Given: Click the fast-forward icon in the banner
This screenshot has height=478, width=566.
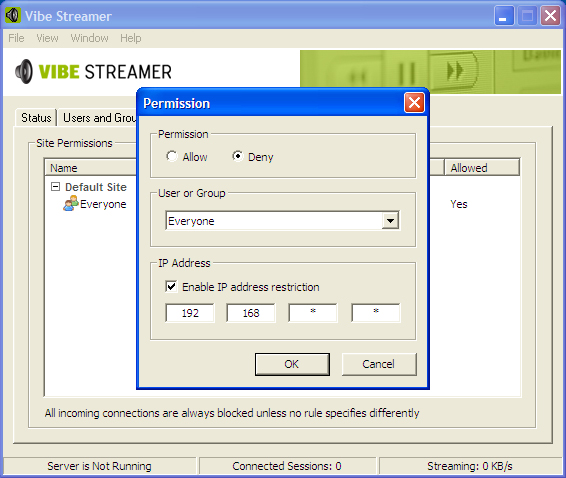Looking at the screenshot, I should pyautogui.click(x=454, y=70).
